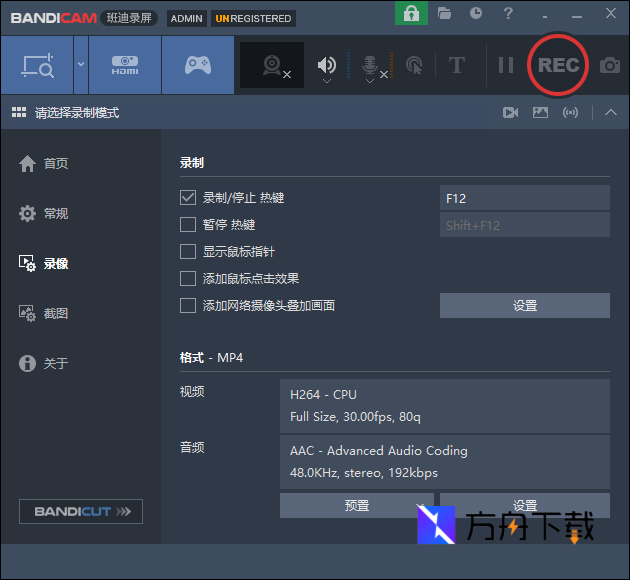This screenshot has width=630, height=580.
Task: Click the 设置 button in 格式 section
Action: pyautogui.click(x=525, y=505)
